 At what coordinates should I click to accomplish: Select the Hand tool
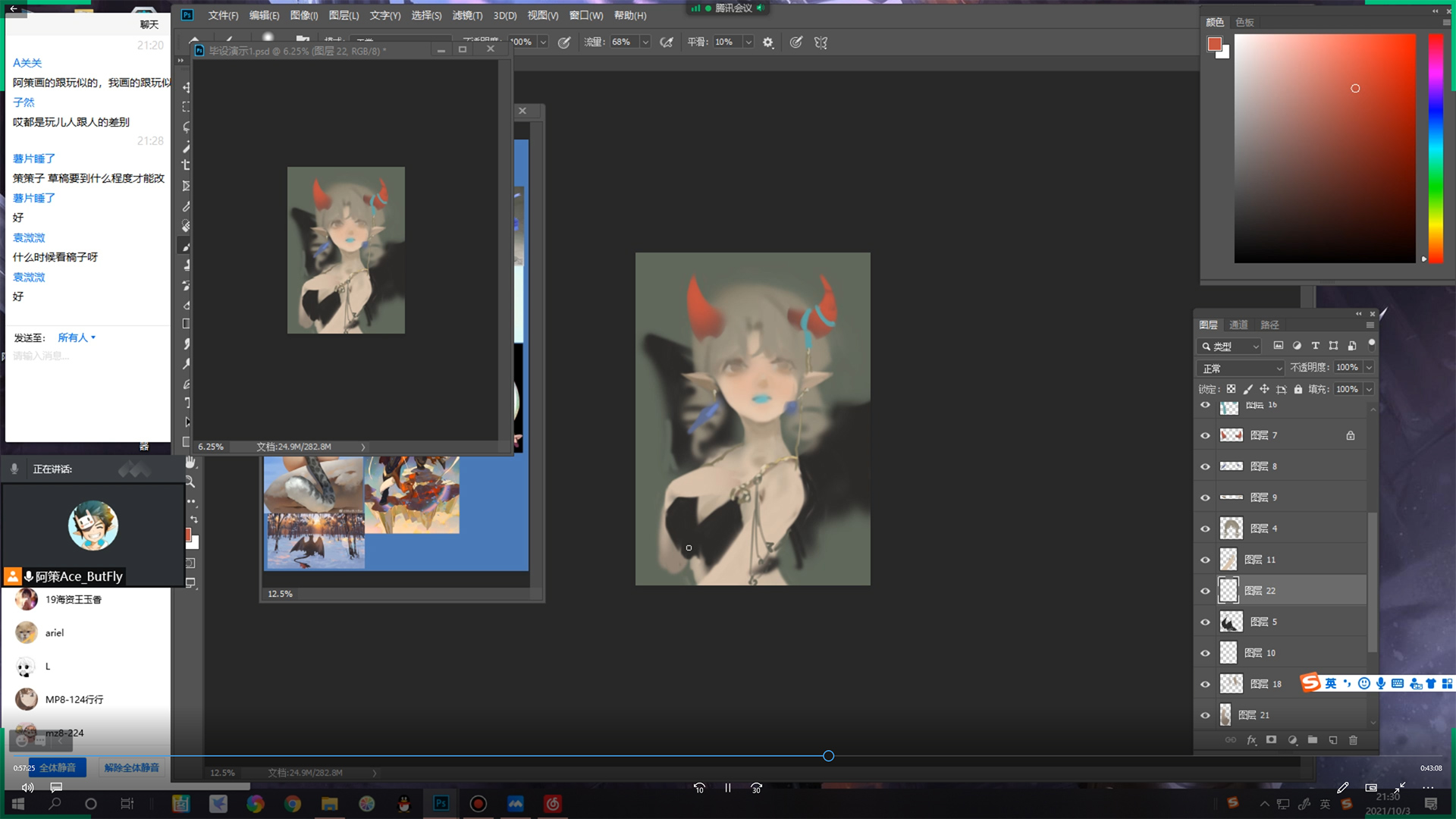tap(190, 462)
